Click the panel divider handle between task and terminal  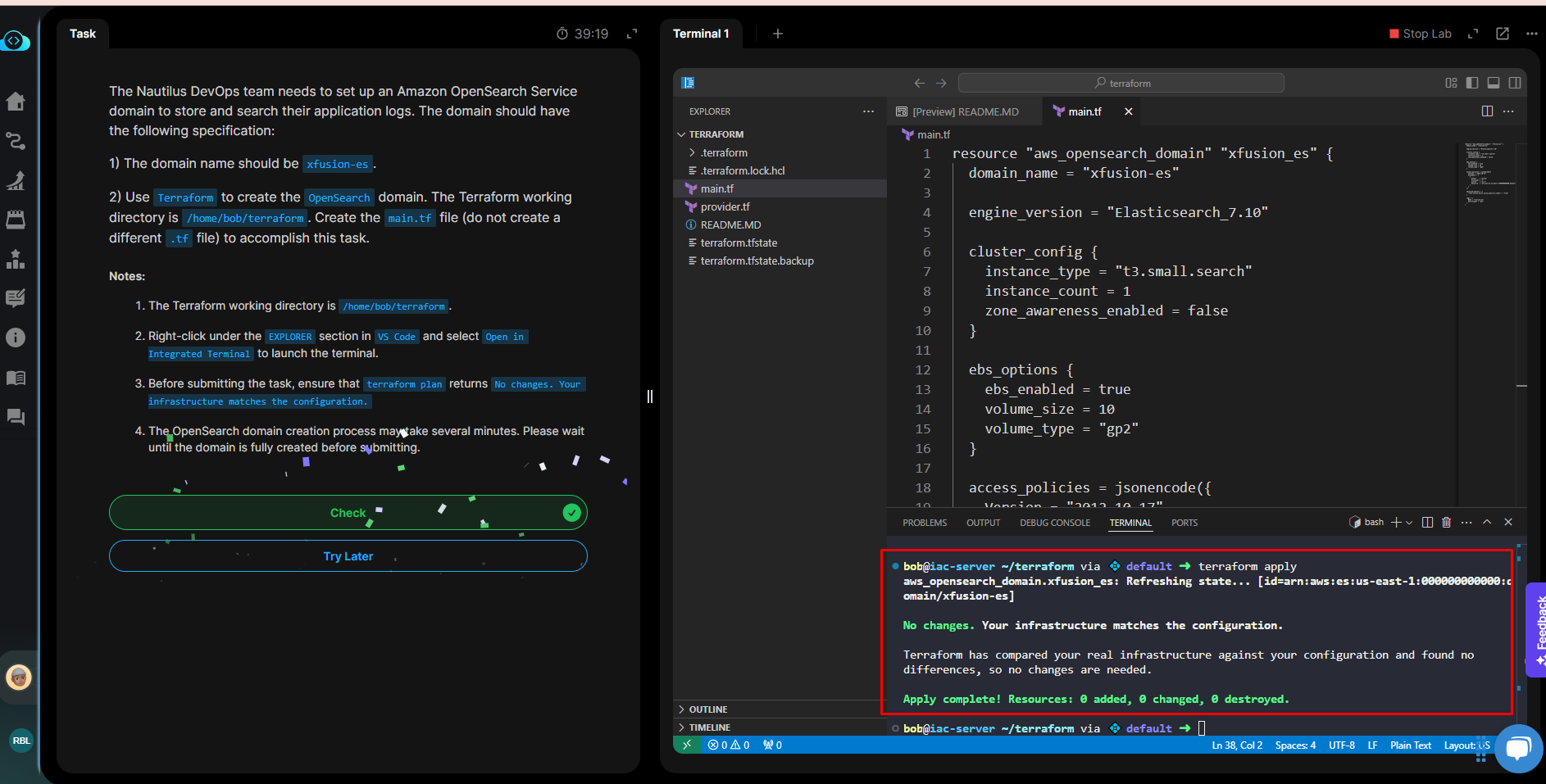[x=650, y=397]
